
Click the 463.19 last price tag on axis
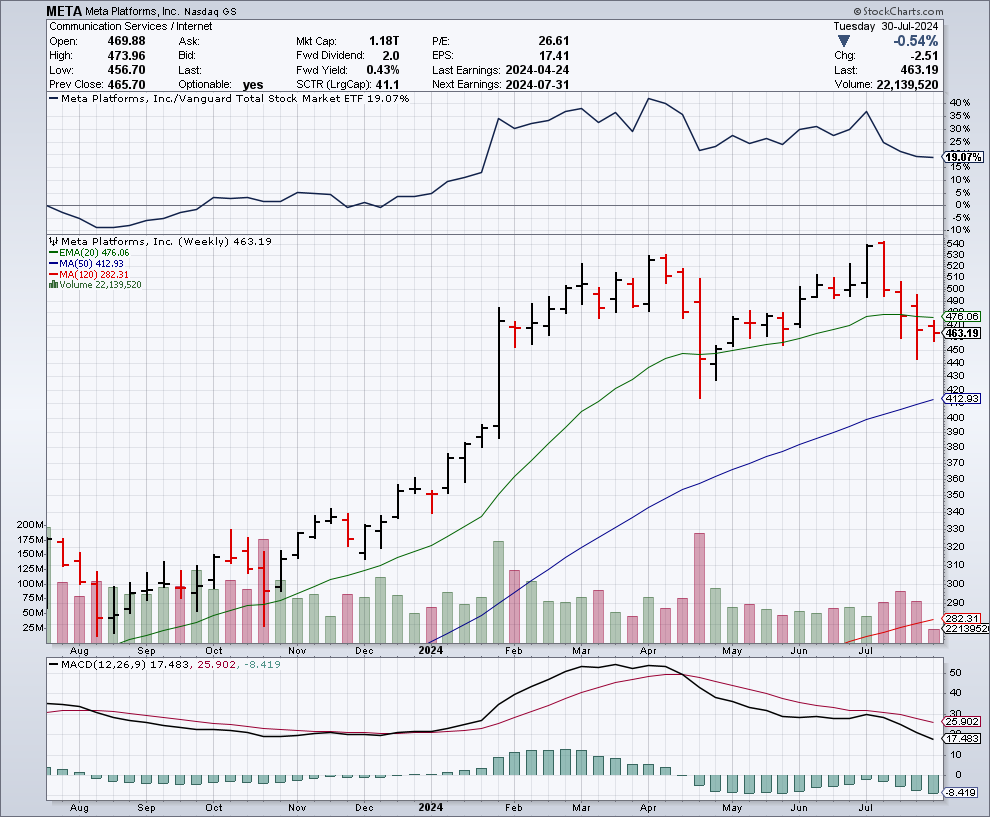963,333
